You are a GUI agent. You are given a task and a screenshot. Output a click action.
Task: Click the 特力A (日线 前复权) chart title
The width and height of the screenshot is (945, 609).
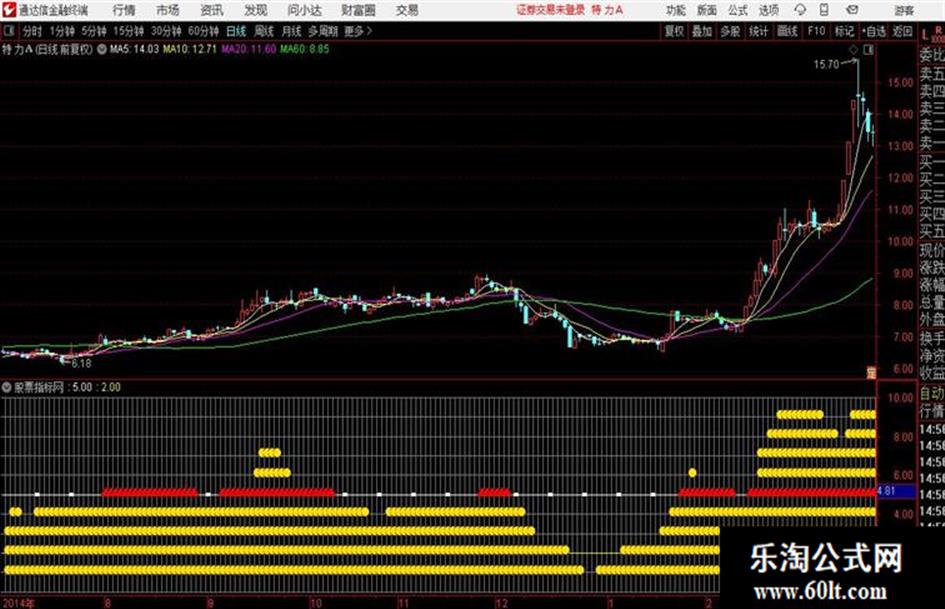[48, 49]
